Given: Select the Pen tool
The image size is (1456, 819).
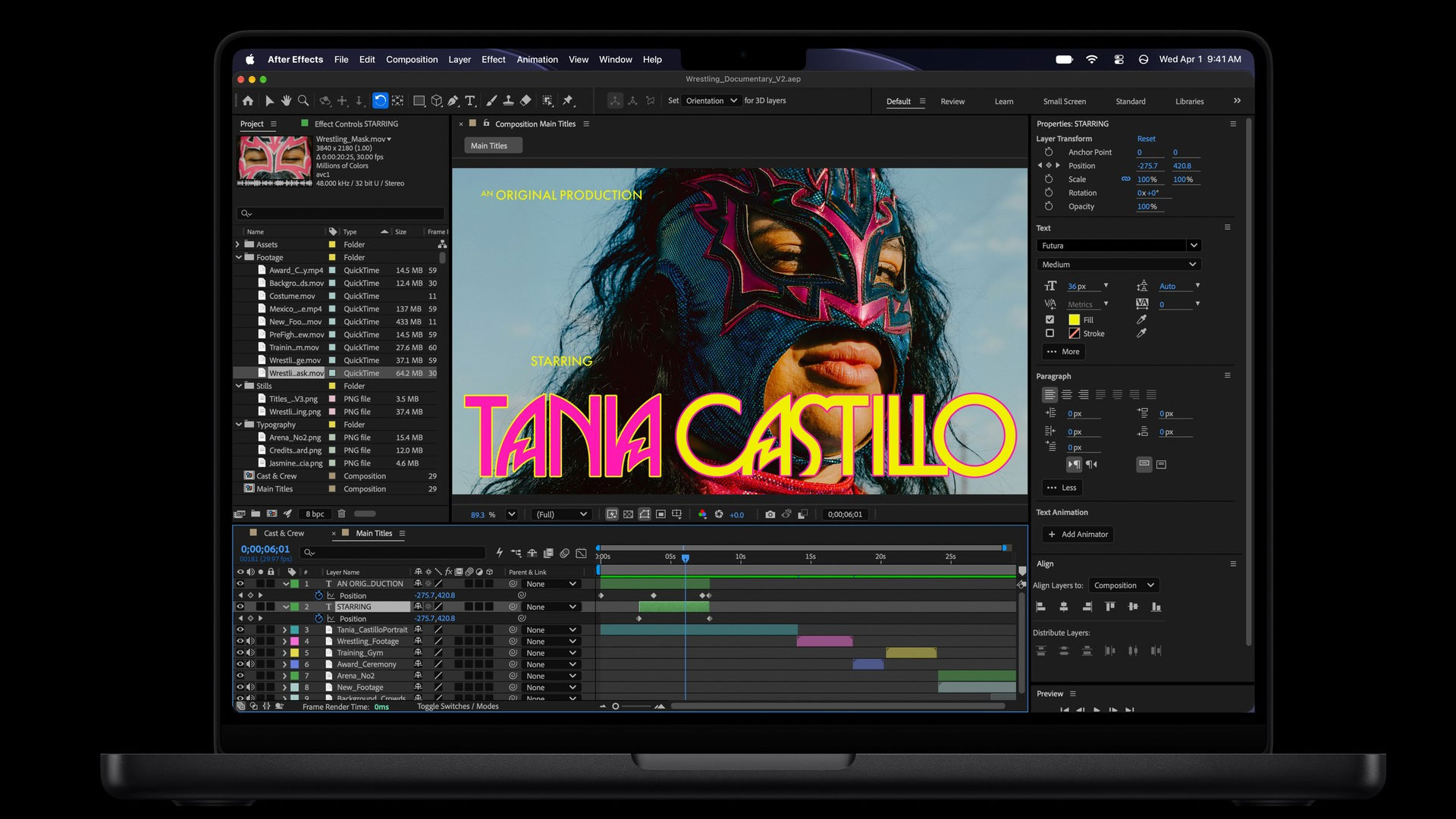Looking at the screenshot, I should (x=453, y=100).
